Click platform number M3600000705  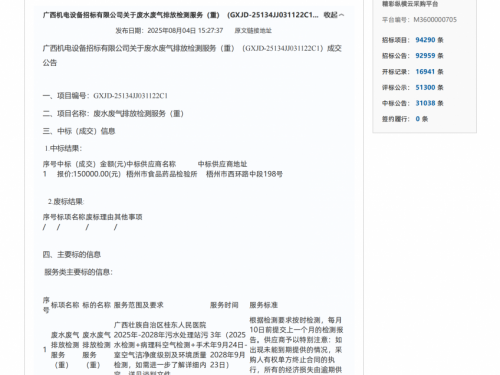coord(435,20)
